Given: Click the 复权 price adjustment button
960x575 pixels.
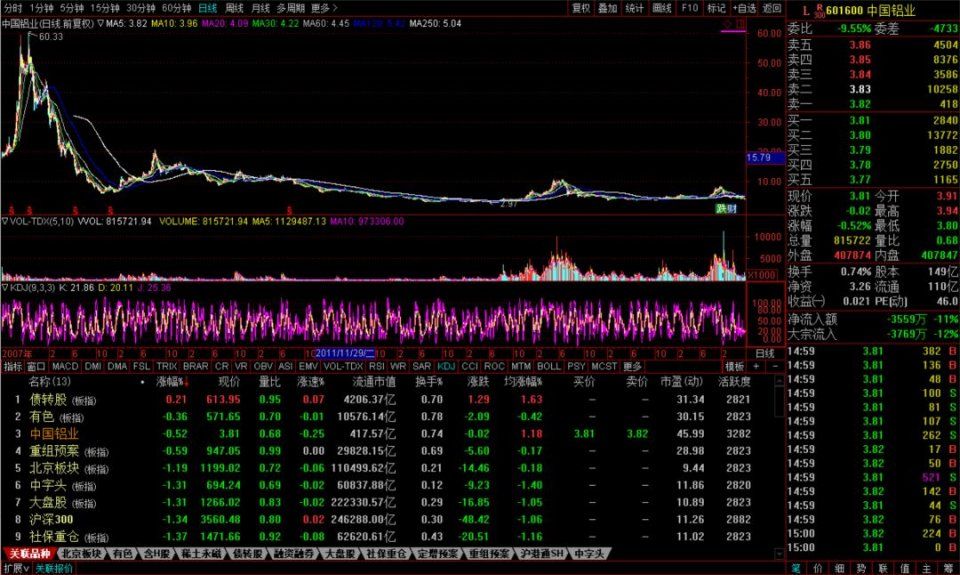Looking at the screenshot, I should (x=581, y=7).
